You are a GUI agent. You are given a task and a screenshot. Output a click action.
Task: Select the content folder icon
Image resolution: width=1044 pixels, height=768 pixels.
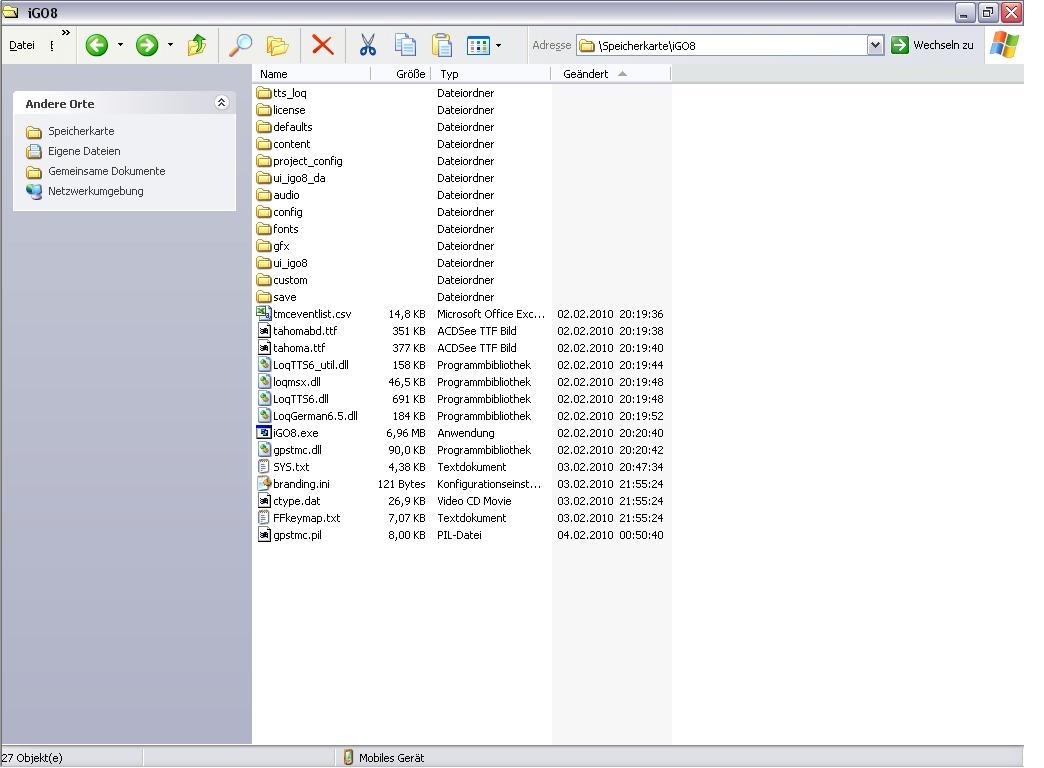pyautogui.click(x=264, y=143)
